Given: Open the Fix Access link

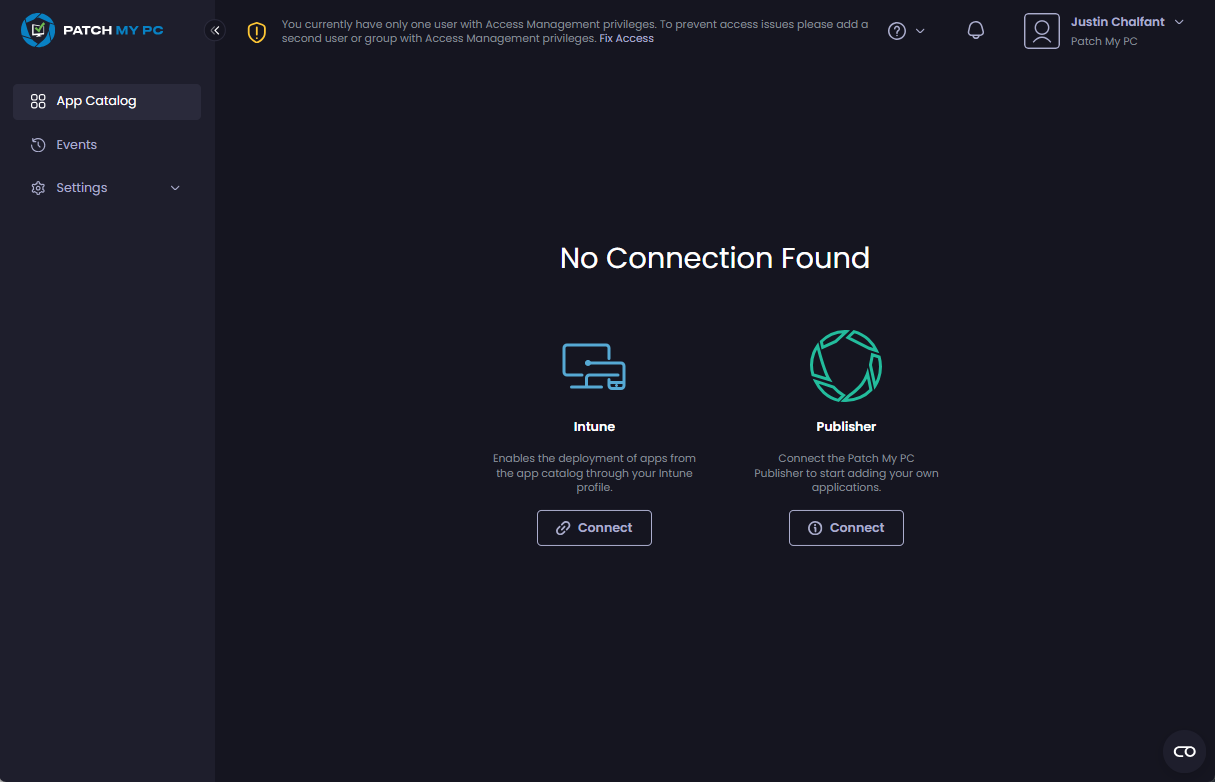Looking at the screenshot, I should click(626, 38).
